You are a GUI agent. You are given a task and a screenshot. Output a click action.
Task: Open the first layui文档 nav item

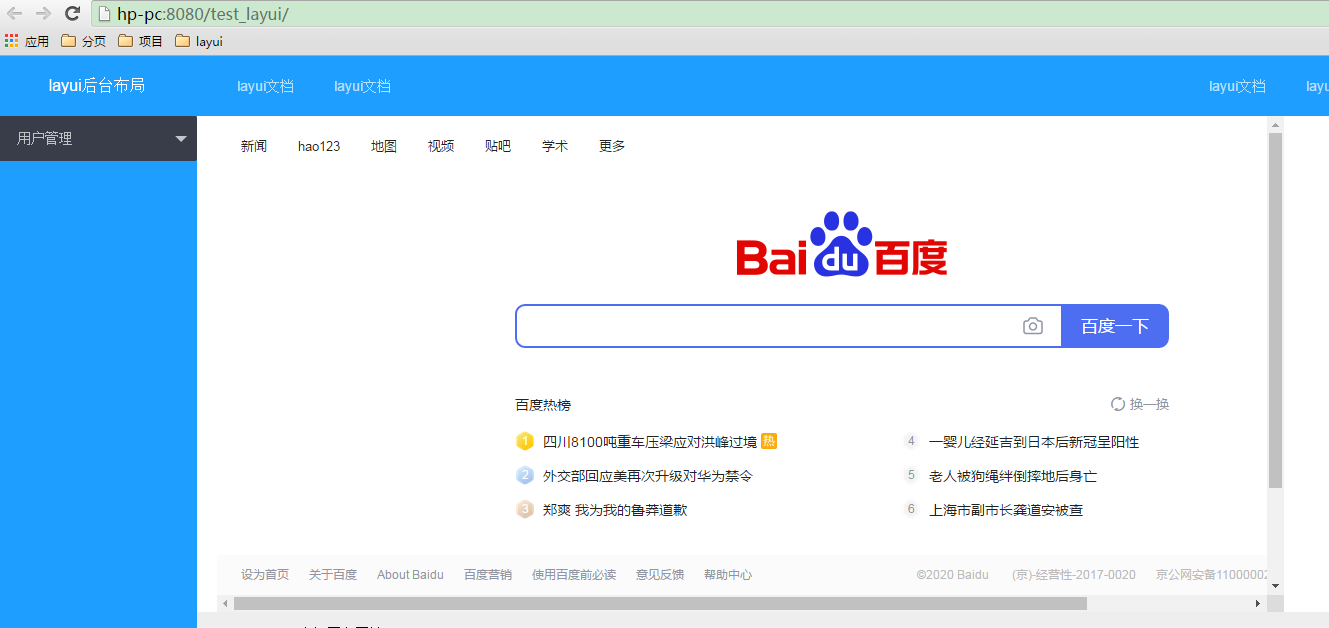click(265, 86)
